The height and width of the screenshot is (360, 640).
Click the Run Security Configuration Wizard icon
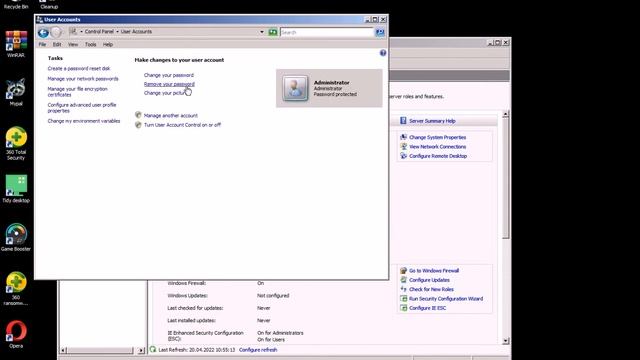tap(404, 298)
